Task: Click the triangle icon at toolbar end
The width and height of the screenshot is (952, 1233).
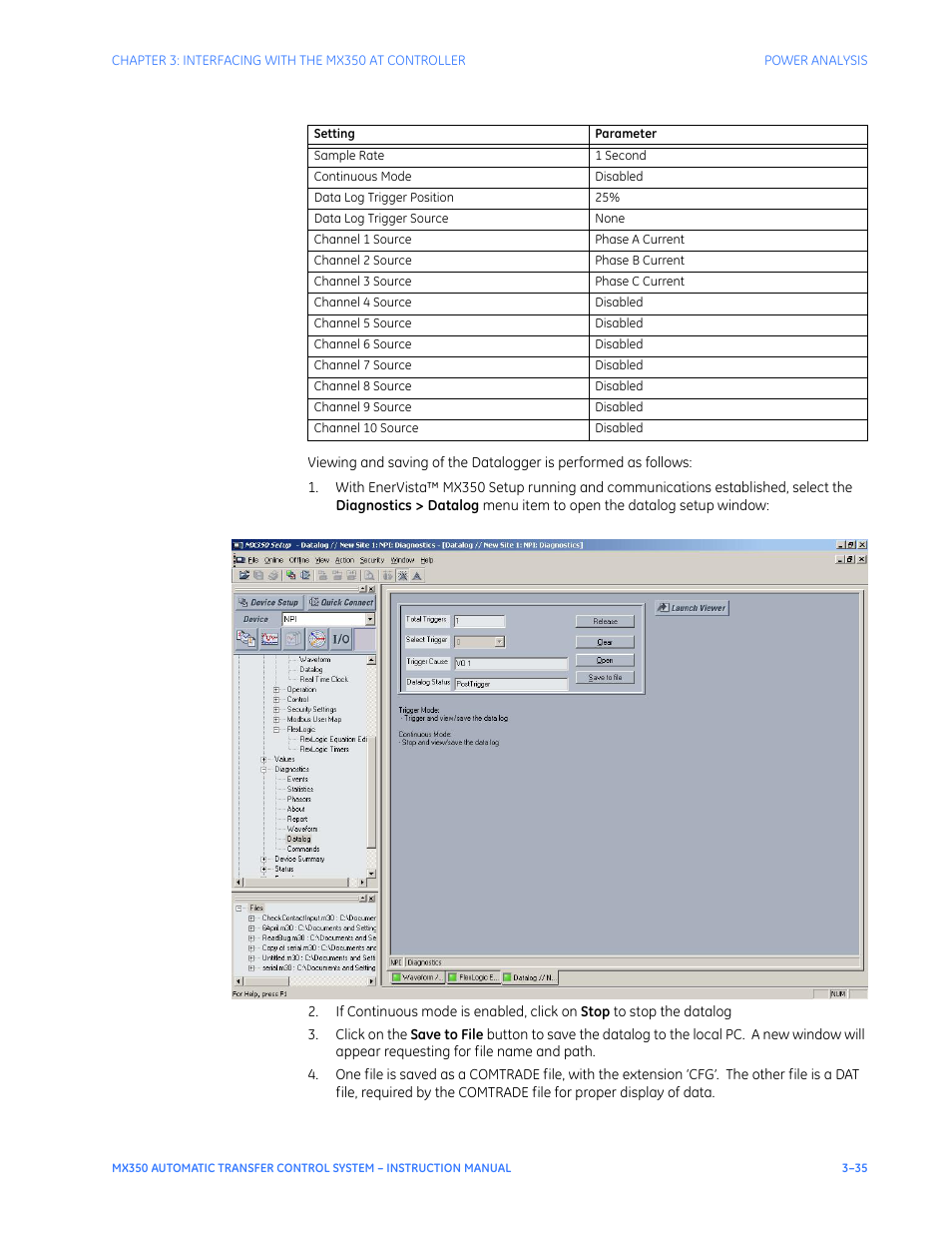Action: click(417, 575)
